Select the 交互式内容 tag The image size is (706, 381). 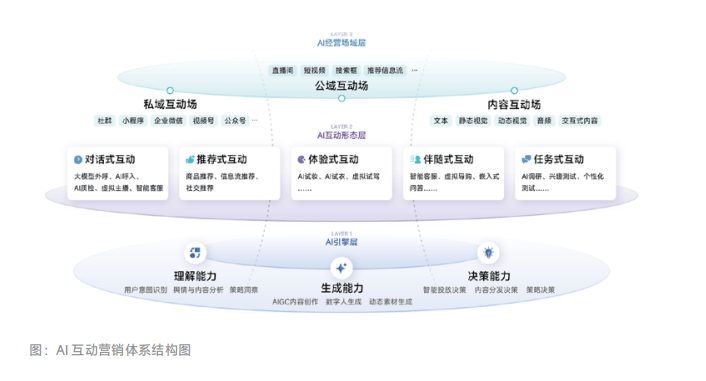pos(579,121)
